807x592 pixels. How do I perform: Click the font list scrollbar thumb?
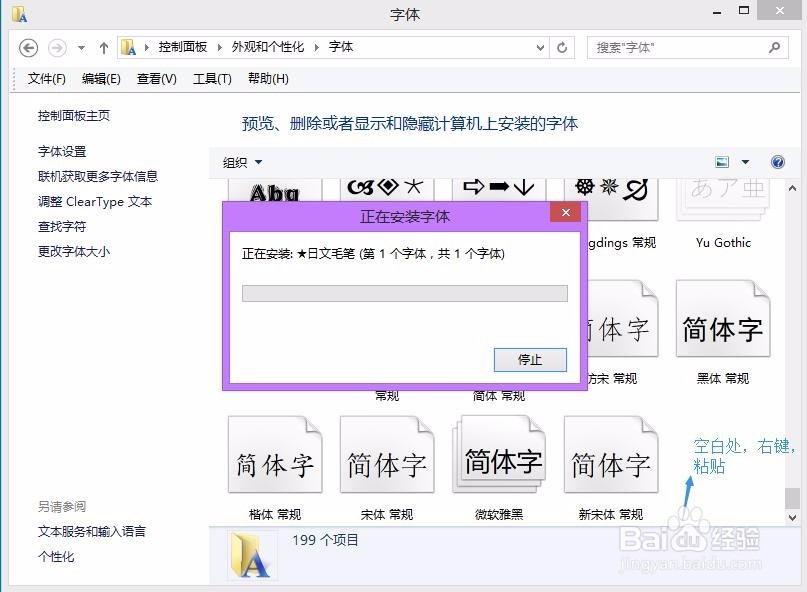[793, 498]
